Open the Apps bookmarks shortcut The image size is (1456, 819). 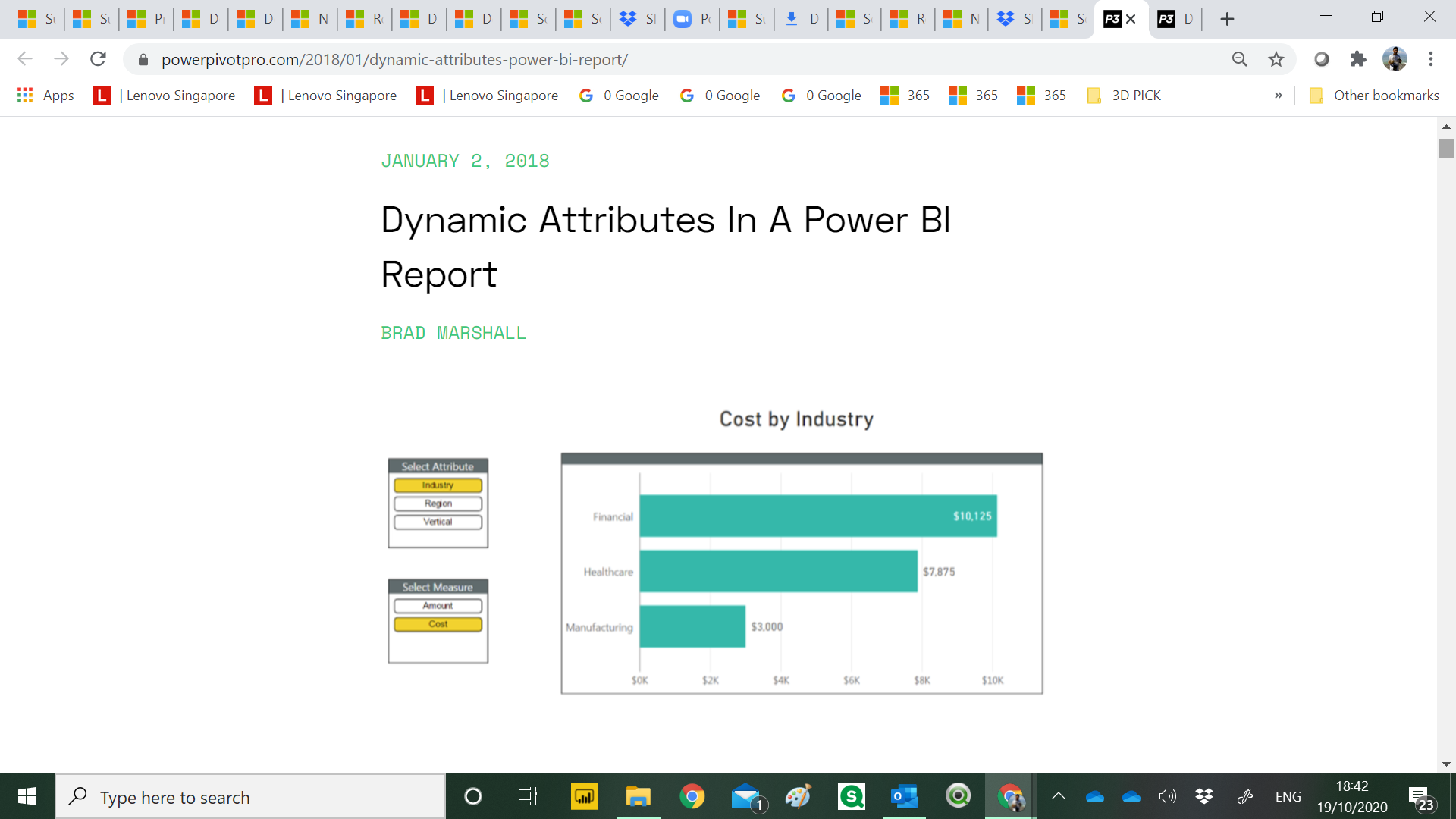(45, 96)
